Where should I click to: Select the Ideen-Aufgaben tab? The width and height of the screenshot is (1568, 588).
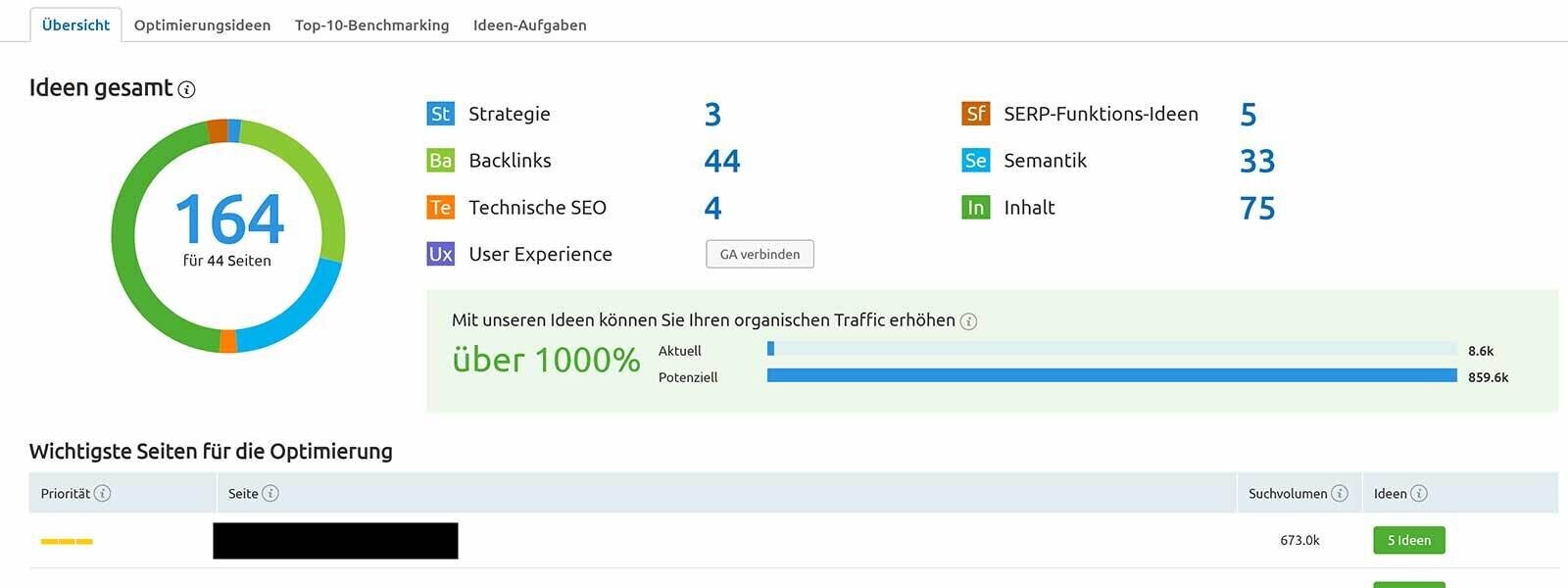(529, 25)
